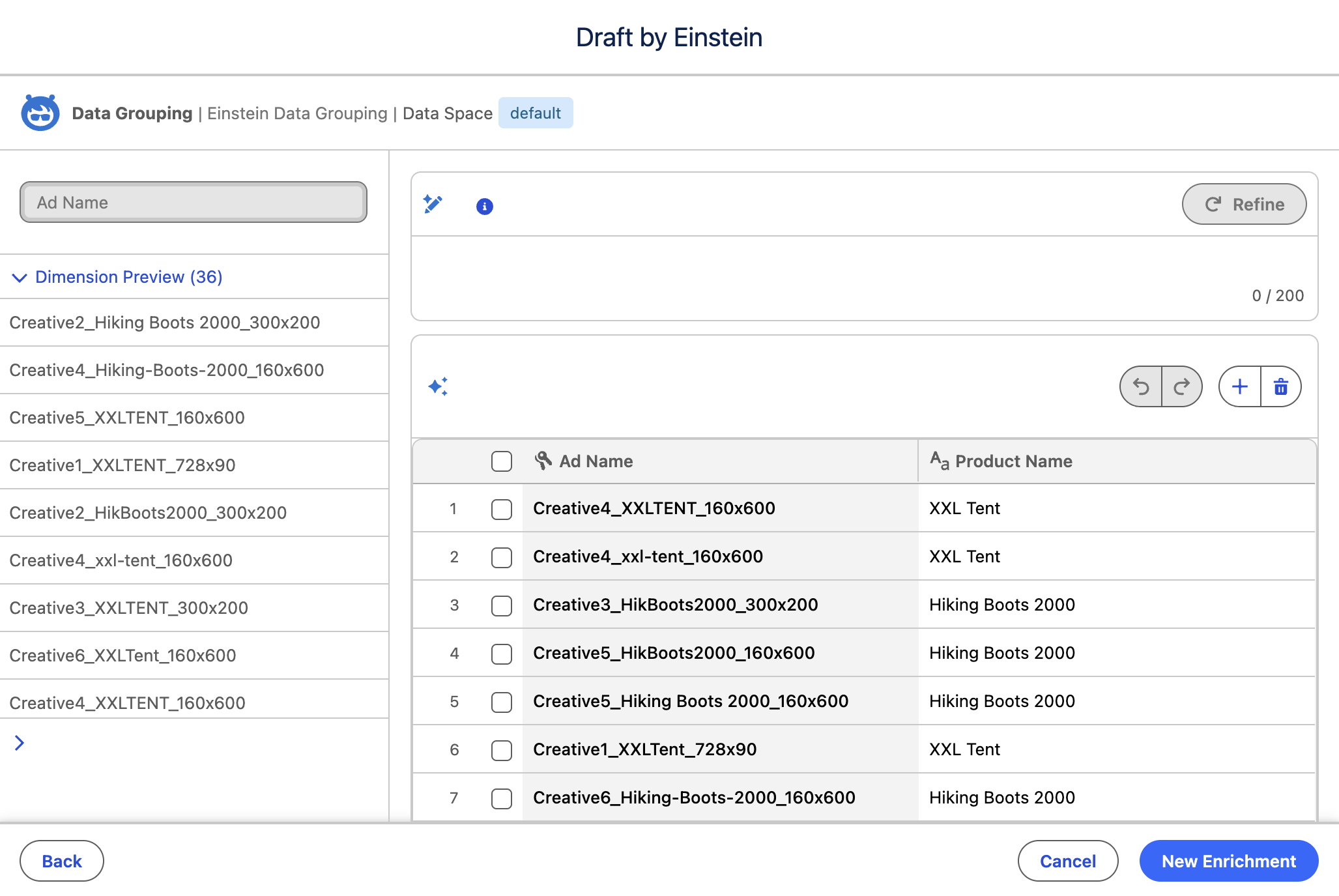Check row 1 Creative4_XXLTENT_160x600 checkbox
Viewport: 1339px width, 896px height.
[x=502, y=509]
